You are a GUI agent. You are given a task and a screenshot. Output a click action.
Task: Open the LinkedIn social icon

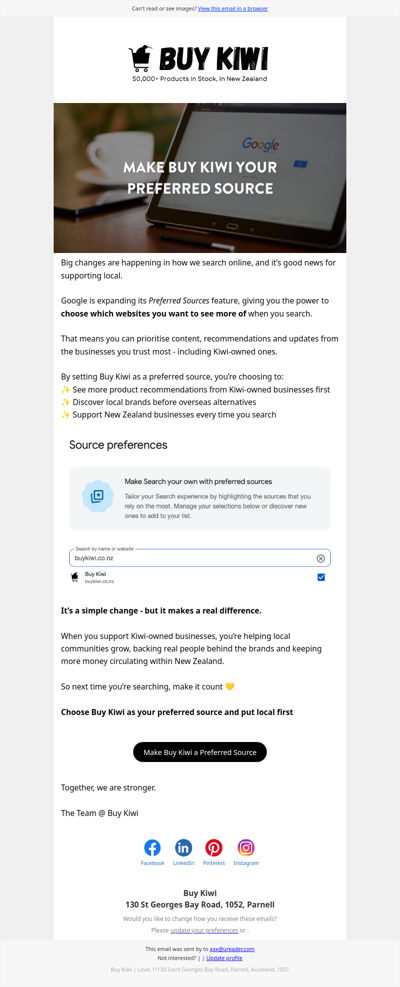pos(183,847)
